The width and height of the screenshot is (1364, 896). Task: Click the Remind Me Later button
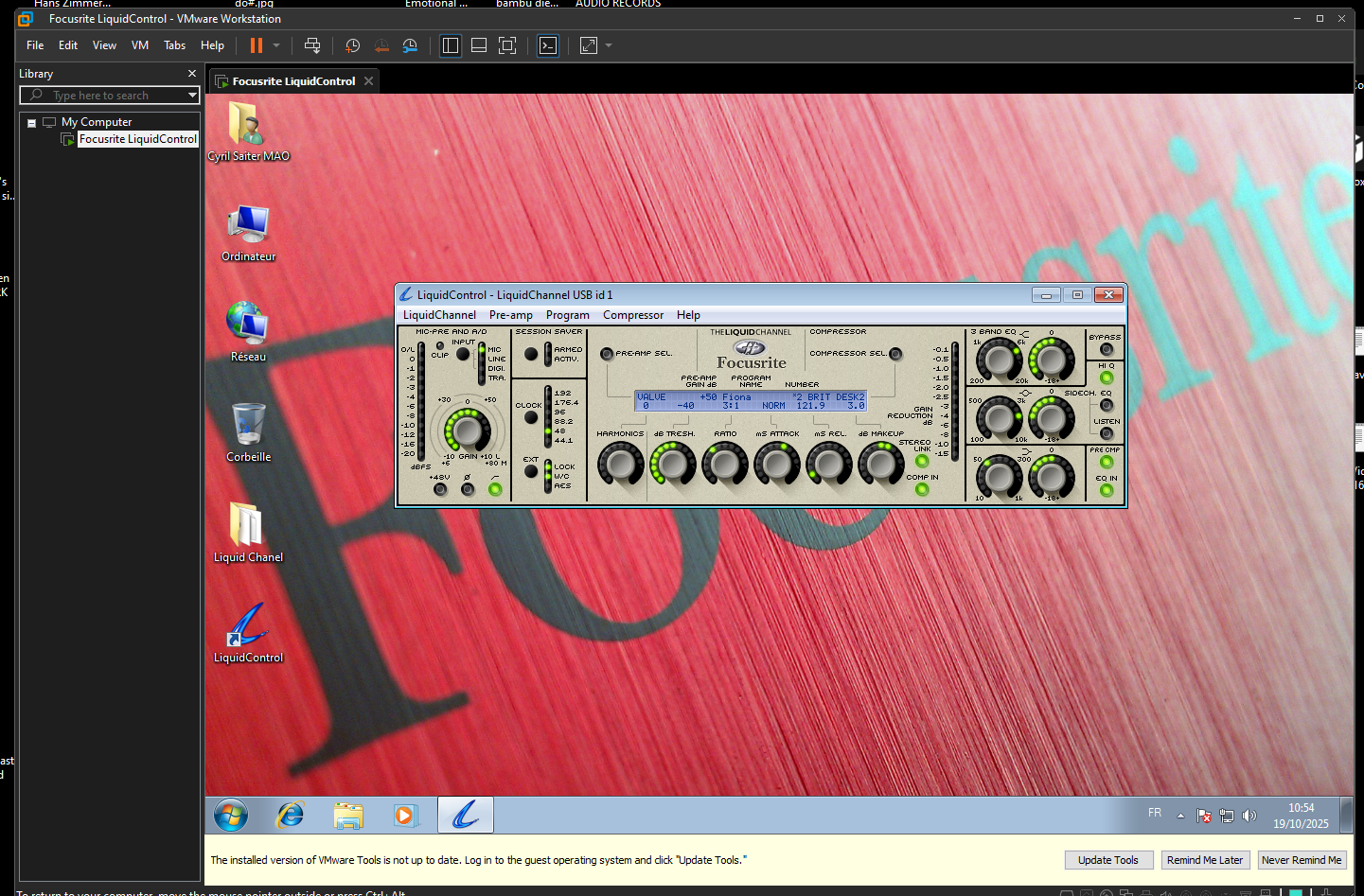pyautogui.click(x=1205, y=860)
